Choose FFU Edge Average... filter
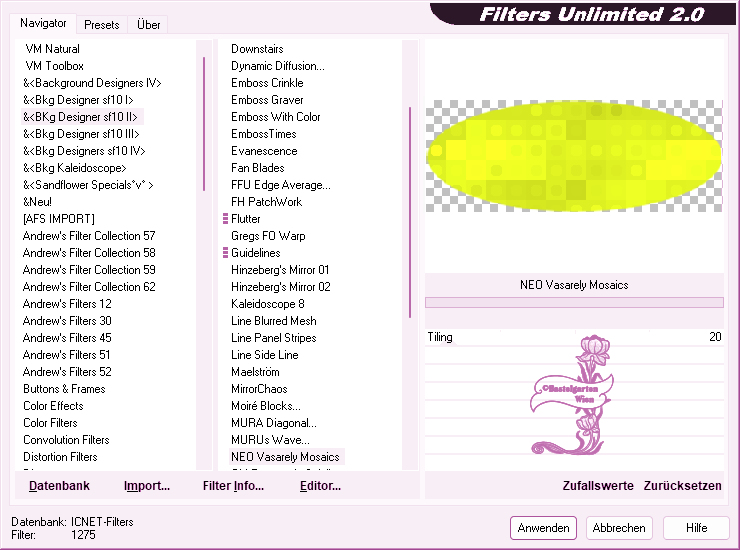Viewport: 740px width, 550px height. [281, 185]
